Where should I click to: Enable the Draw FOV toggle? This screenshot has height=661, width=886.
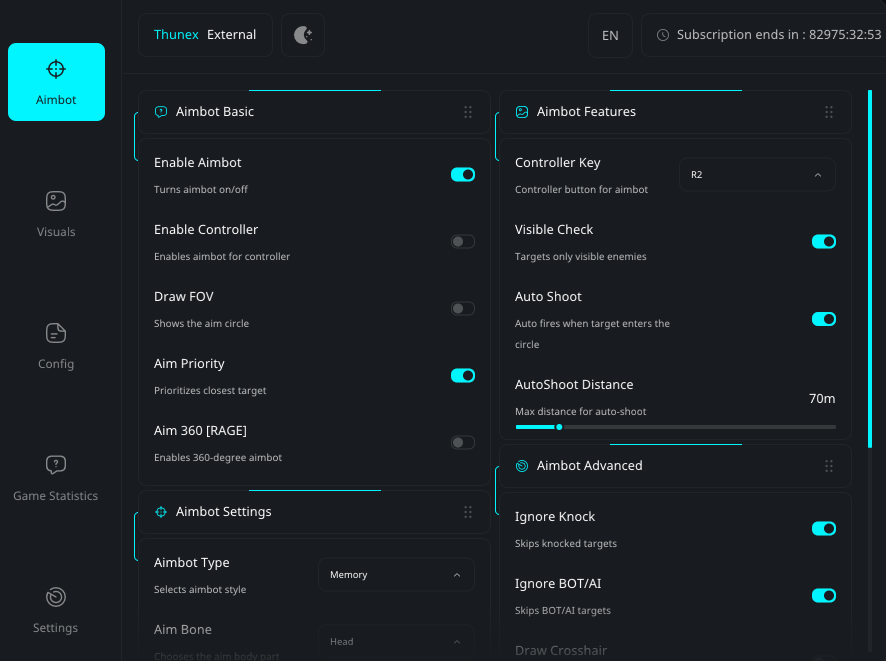462,308
